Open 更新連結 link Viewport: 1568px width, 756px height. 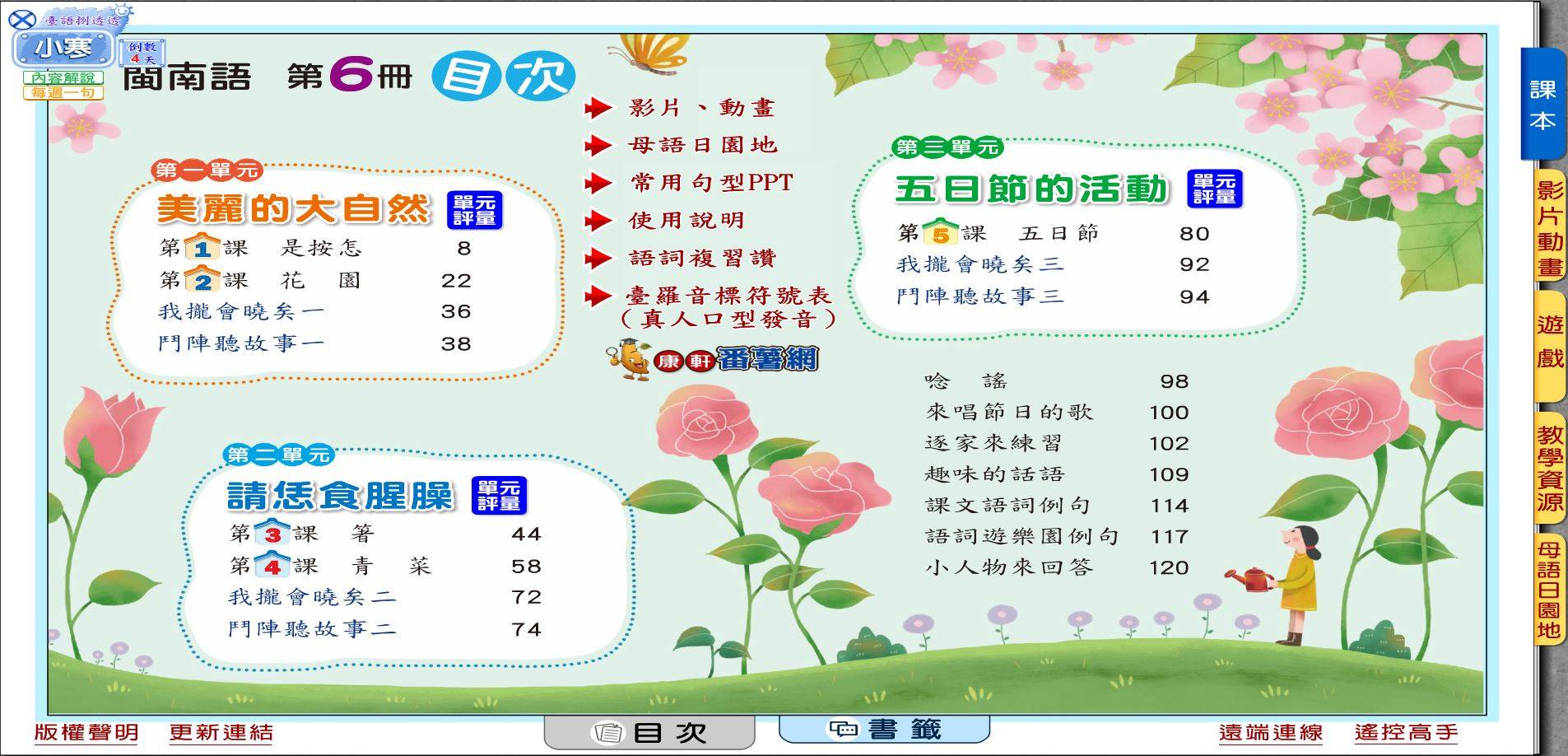(x=221, y=732)
